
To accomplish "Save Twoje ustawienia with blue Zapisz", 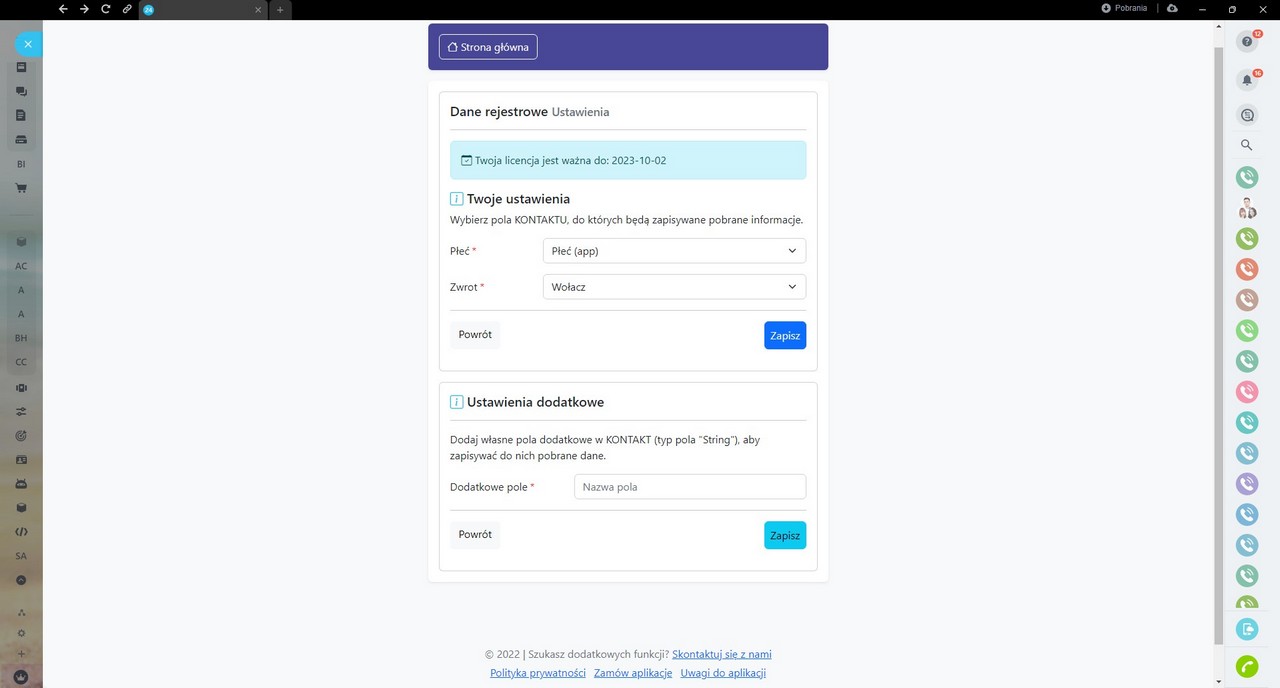I will [x=784, y=335].
